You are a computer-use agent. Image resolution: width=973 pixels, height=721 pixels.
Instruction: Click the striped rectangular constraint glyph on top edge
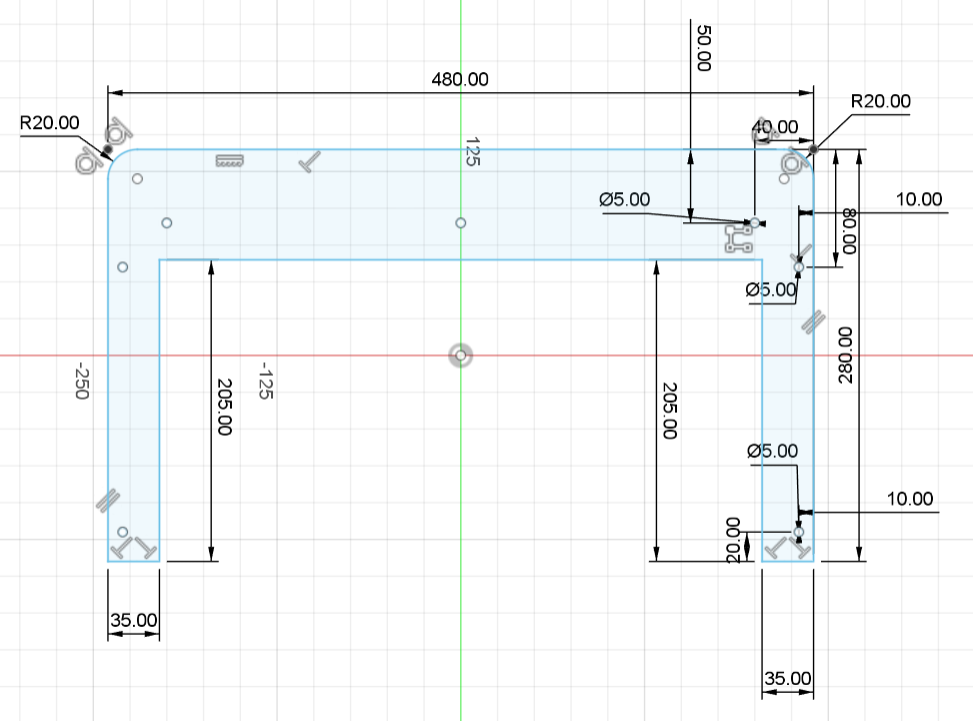click(x=230, y=162)
